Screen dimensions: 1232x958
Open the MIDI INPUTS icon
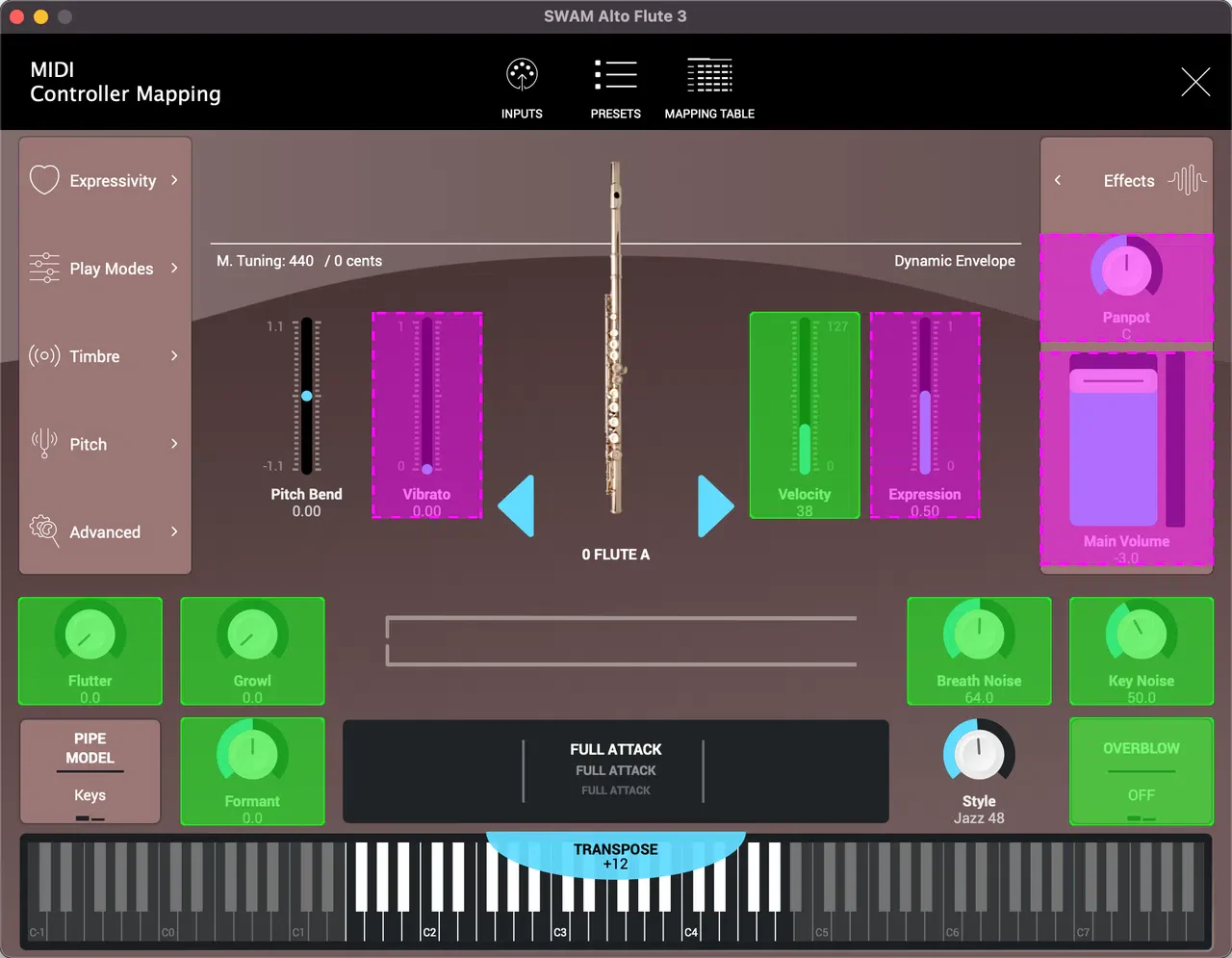[522, 75]
